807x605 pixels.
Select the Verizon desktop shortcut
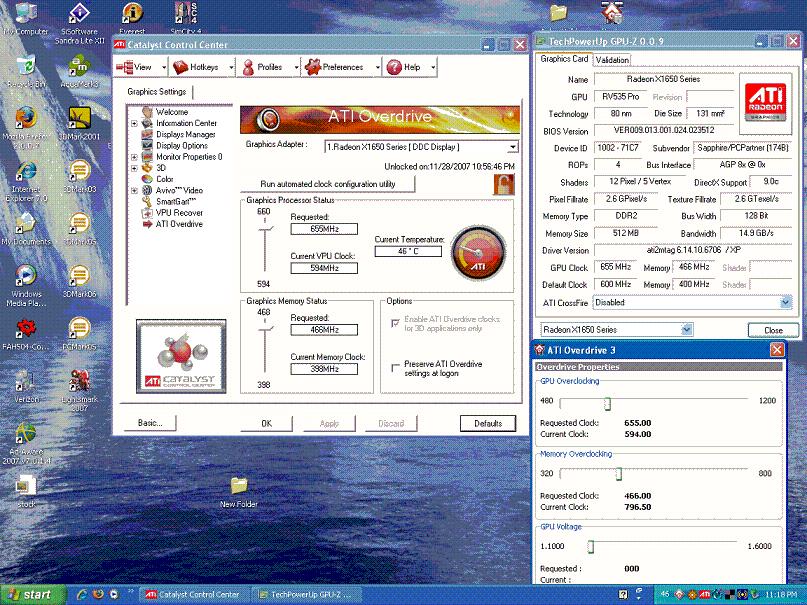26,387
